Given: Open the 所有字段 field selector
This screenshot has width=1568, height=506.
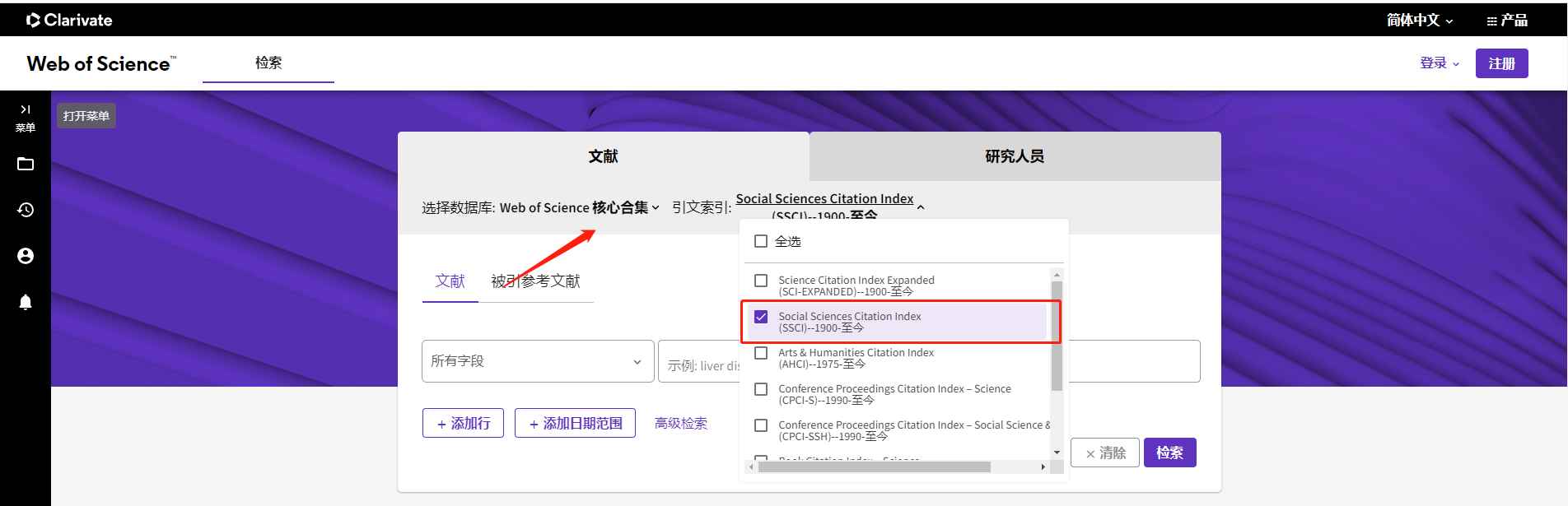Looking at the screenshot, I should click(538, 361).
